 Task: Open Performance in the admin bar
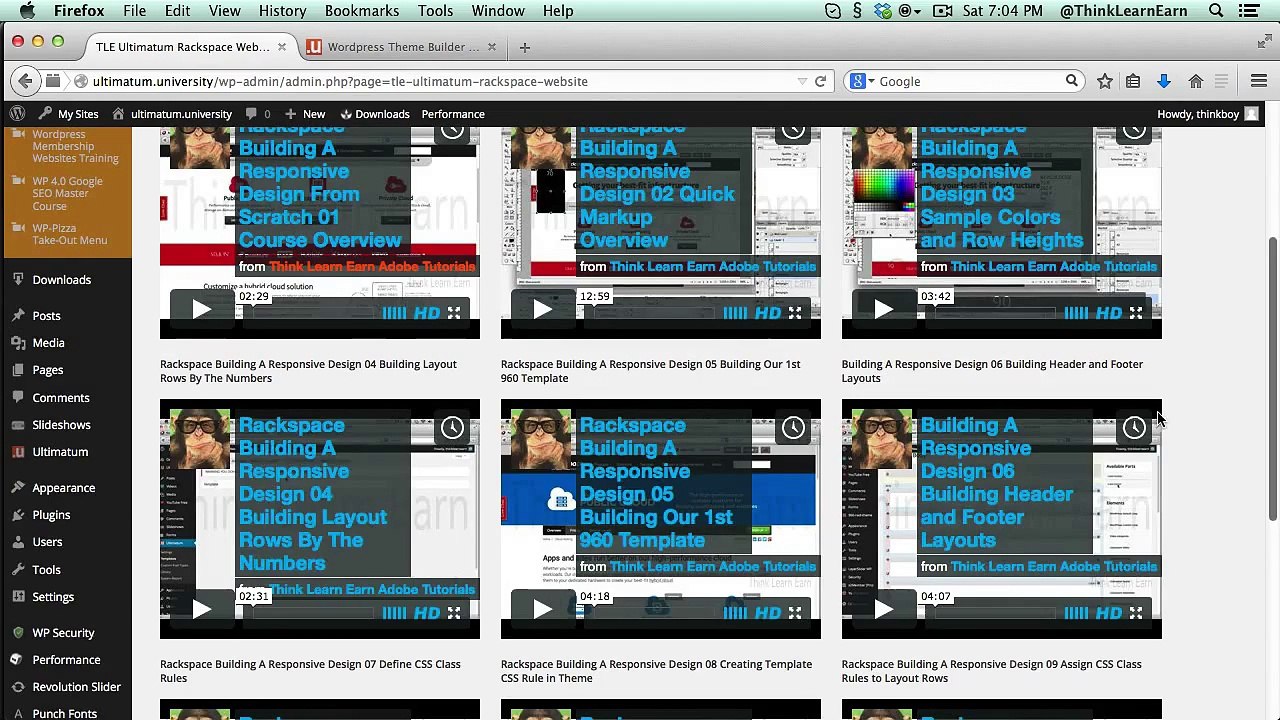pos(453,114)
